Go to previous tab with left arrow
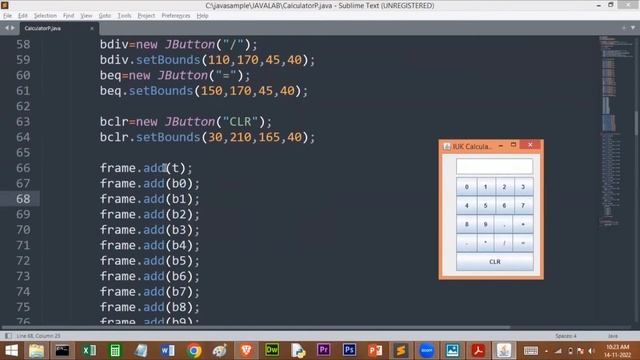This screenshot has height=360, width=640. point(7,28)
